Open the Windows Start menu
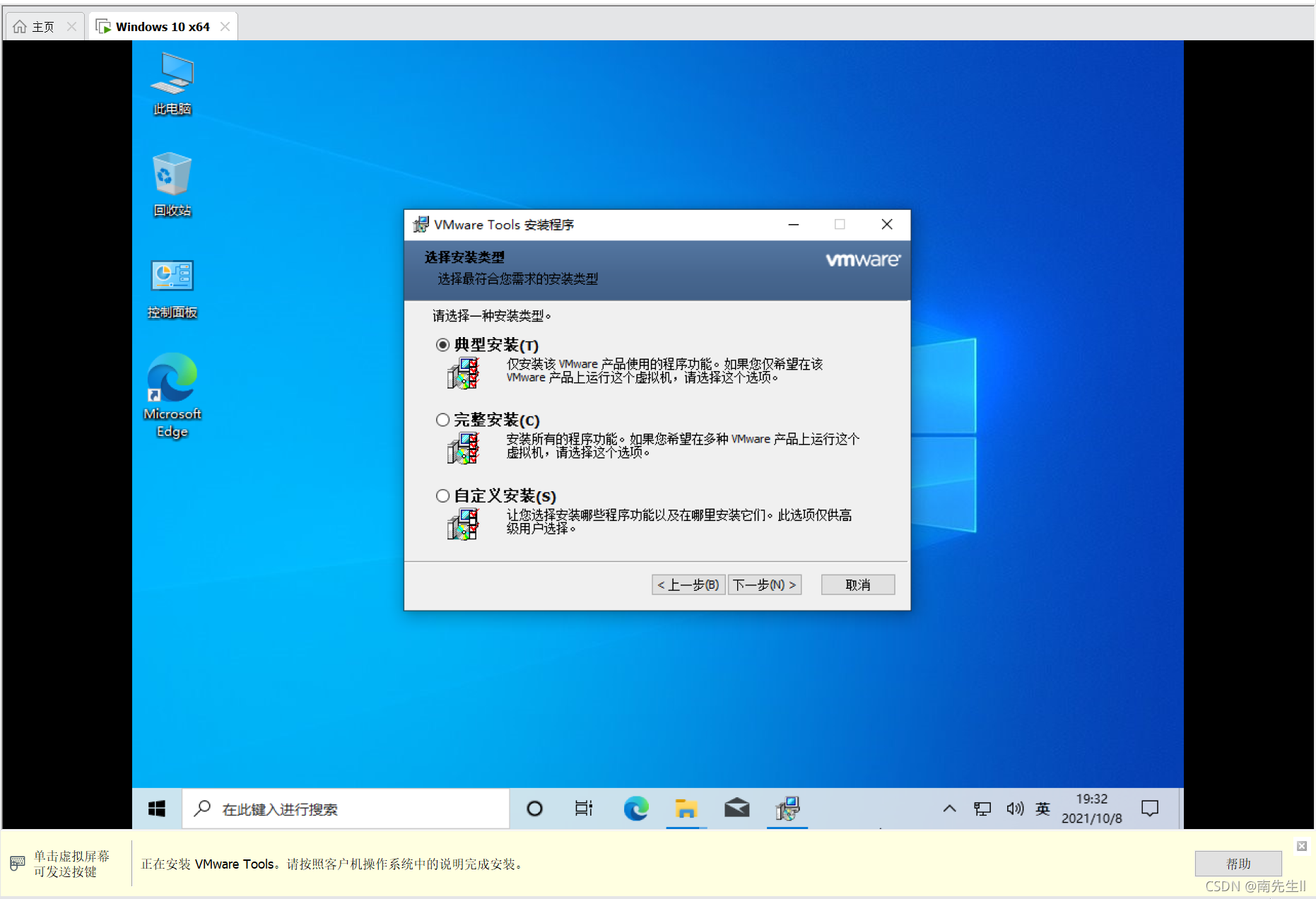 pos(157,809)
